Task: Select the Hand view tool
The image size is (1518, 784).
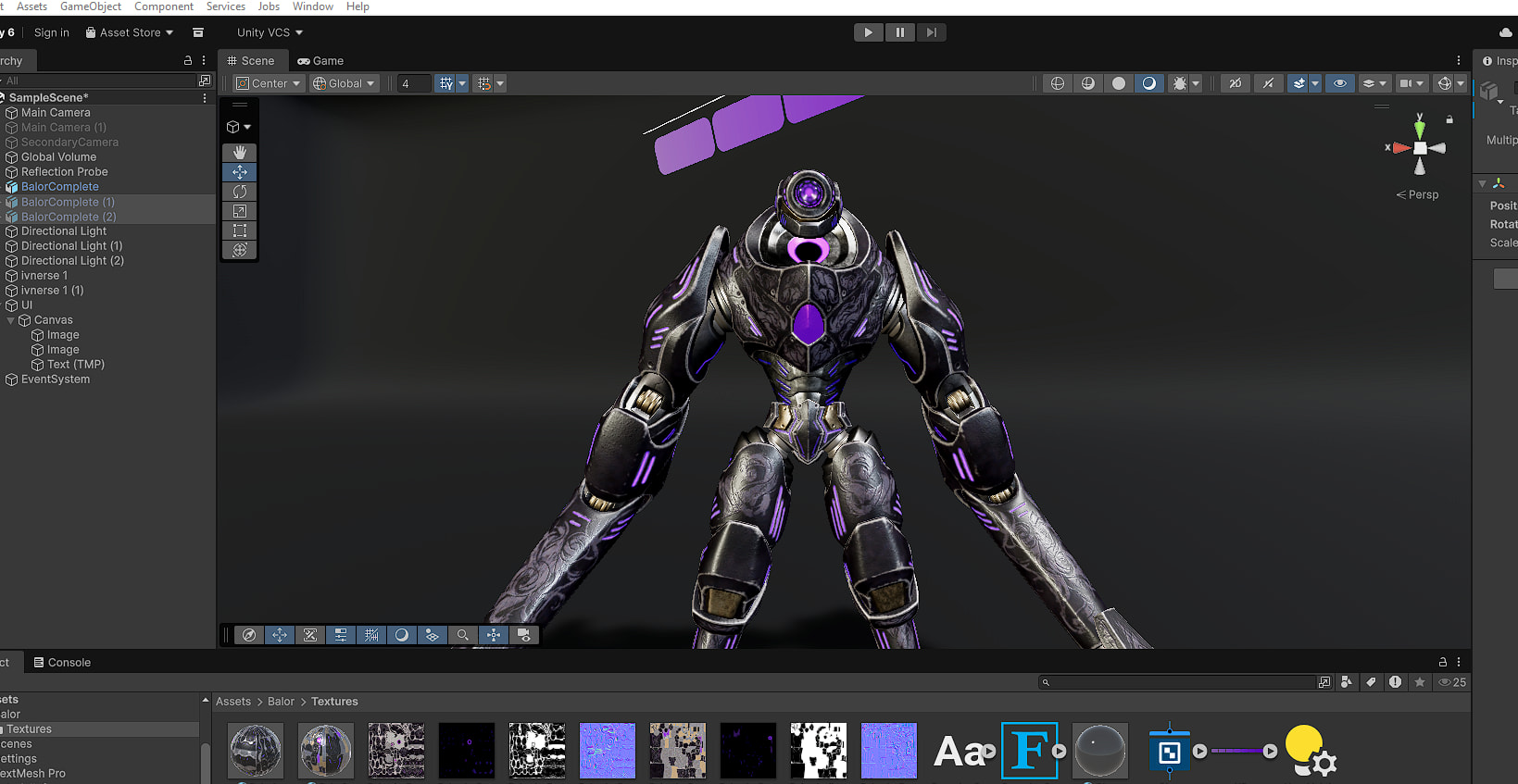Action: click(240, 152)
